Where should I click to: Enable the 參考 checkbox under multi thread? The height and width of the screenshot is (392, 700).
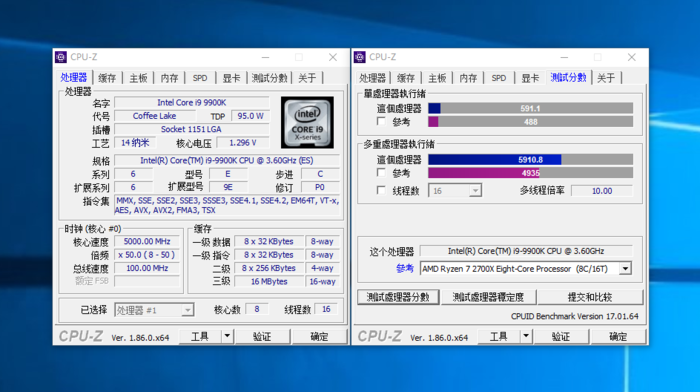point(381,173)
